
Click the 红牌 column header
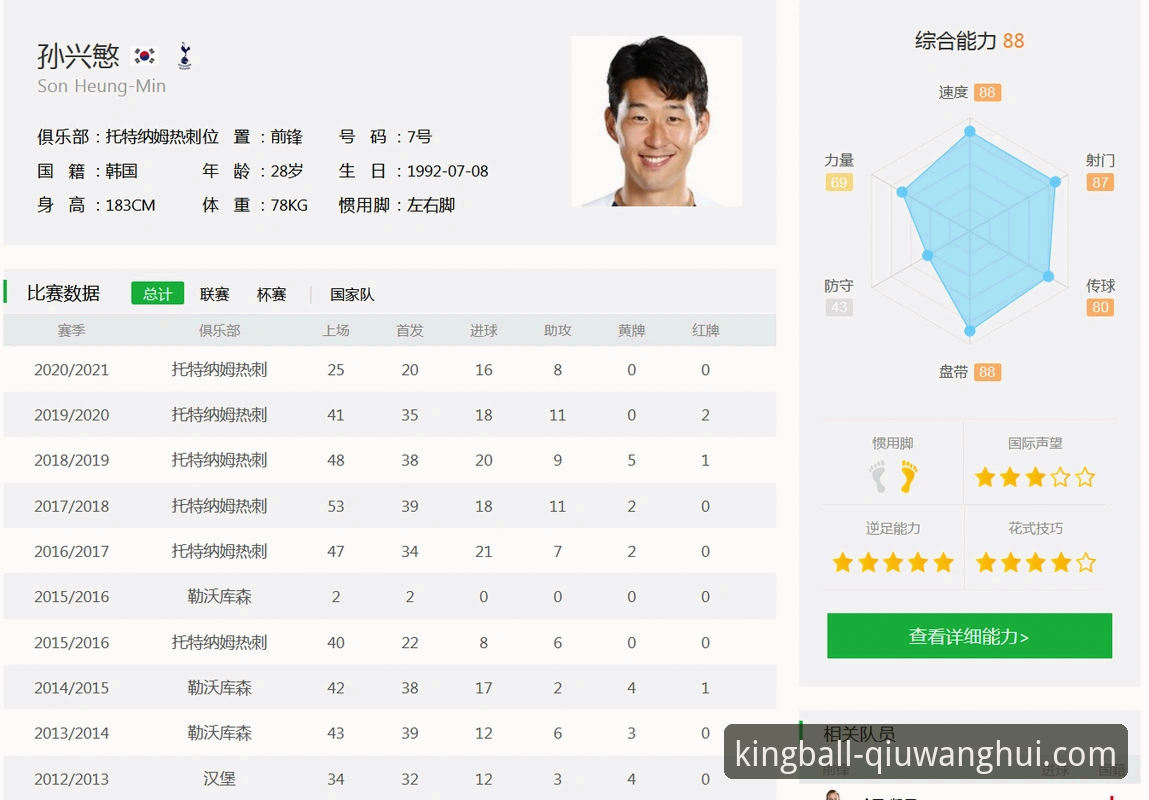coord(706,330)
